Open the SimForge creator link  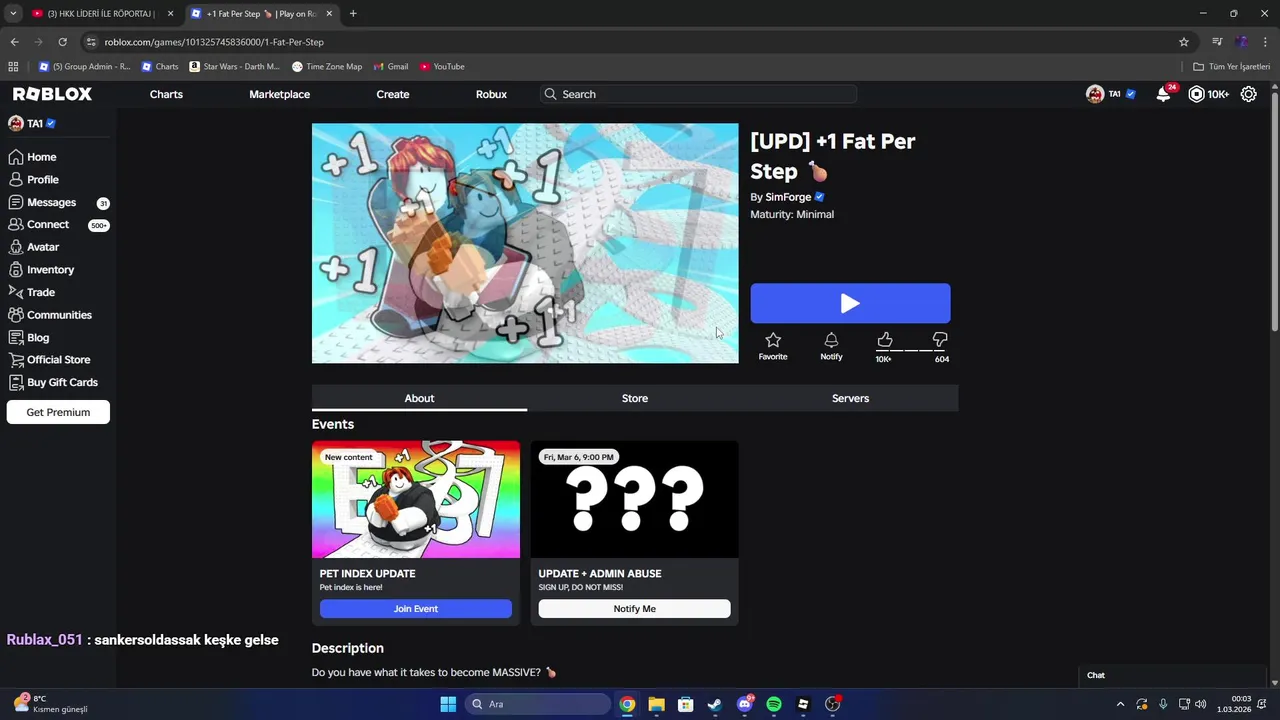[788, 197]
